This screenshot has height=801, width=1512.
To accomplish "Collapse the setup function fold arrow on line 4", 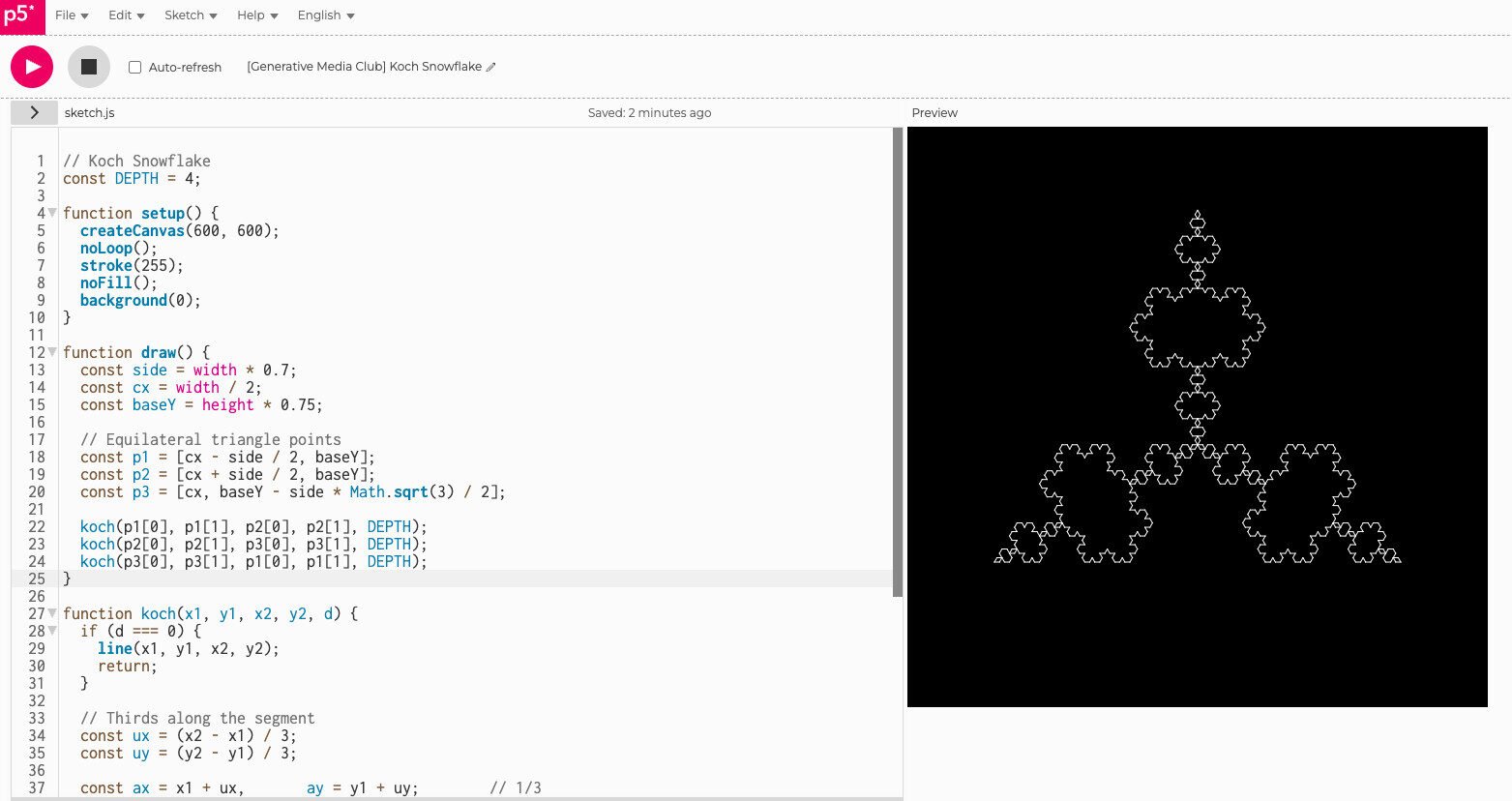I will pyautogui.click(x=52, y=213).
